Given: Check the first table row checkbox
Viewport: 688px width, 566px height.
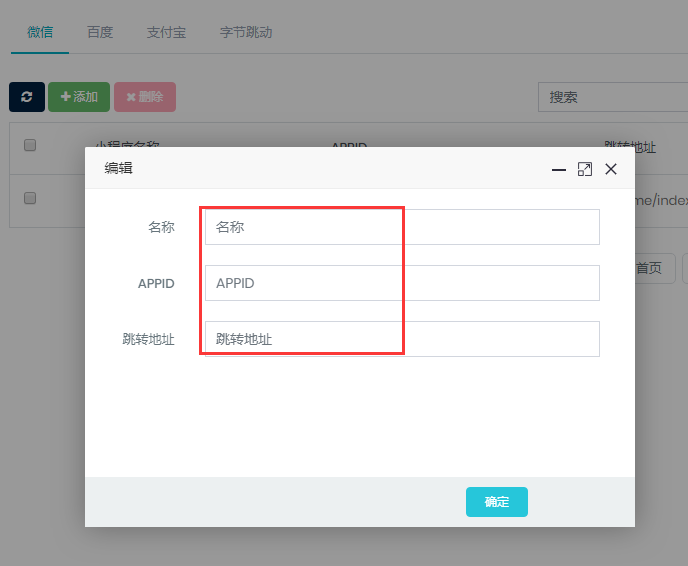Looking at the screenshot, I should [30, 198].
